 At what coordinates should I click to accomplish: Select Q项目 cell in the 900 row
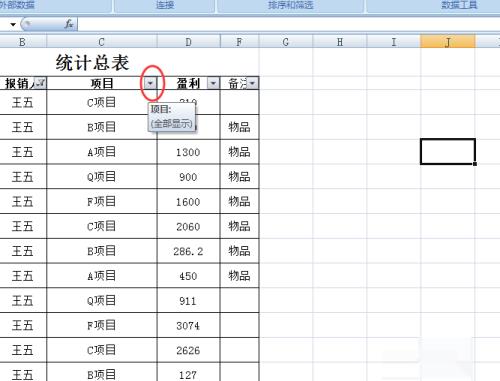tap(102, 177)
